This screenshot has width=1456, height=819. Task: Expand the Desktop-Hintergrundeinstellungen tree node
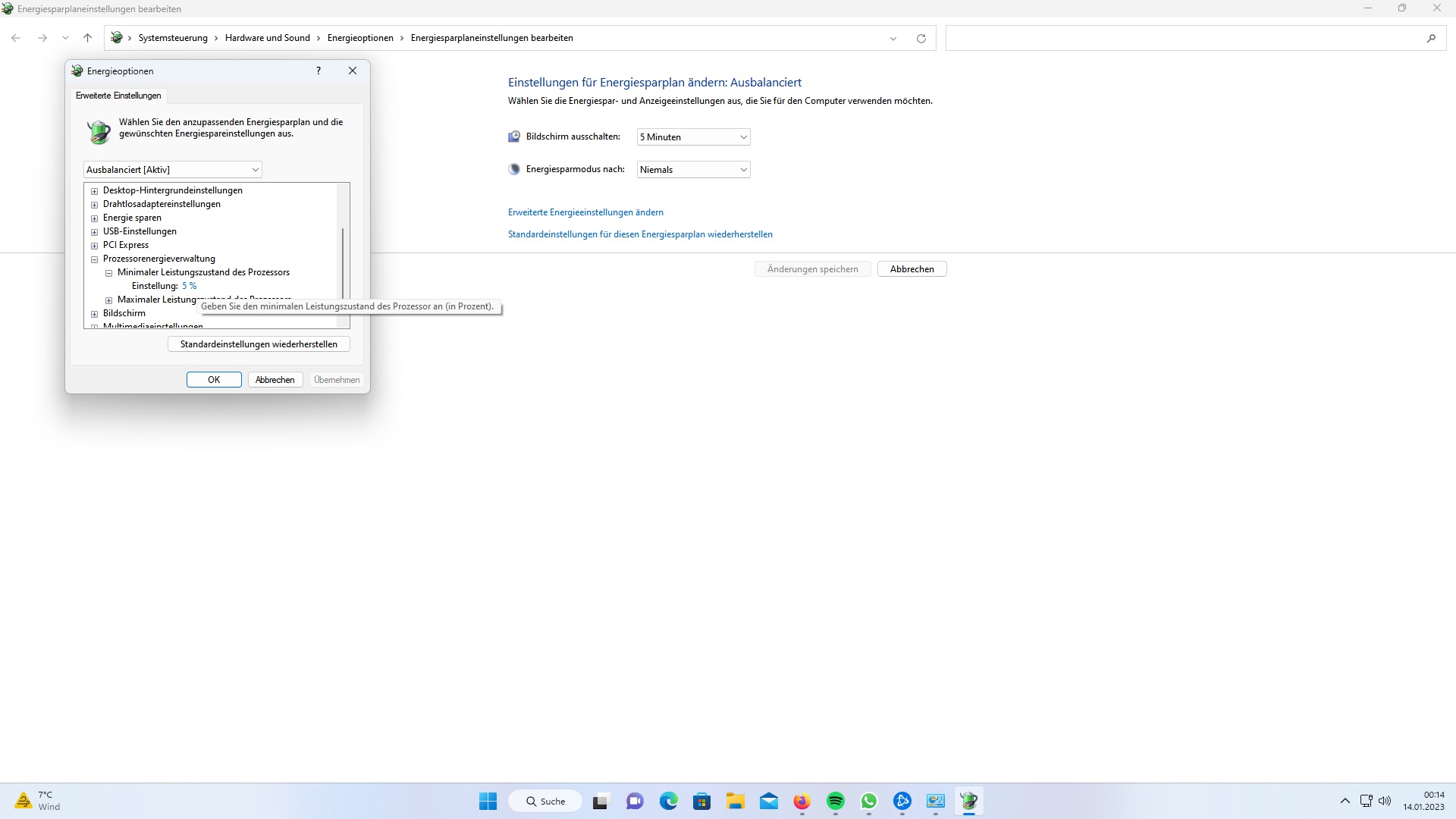[x=95, y=191]
